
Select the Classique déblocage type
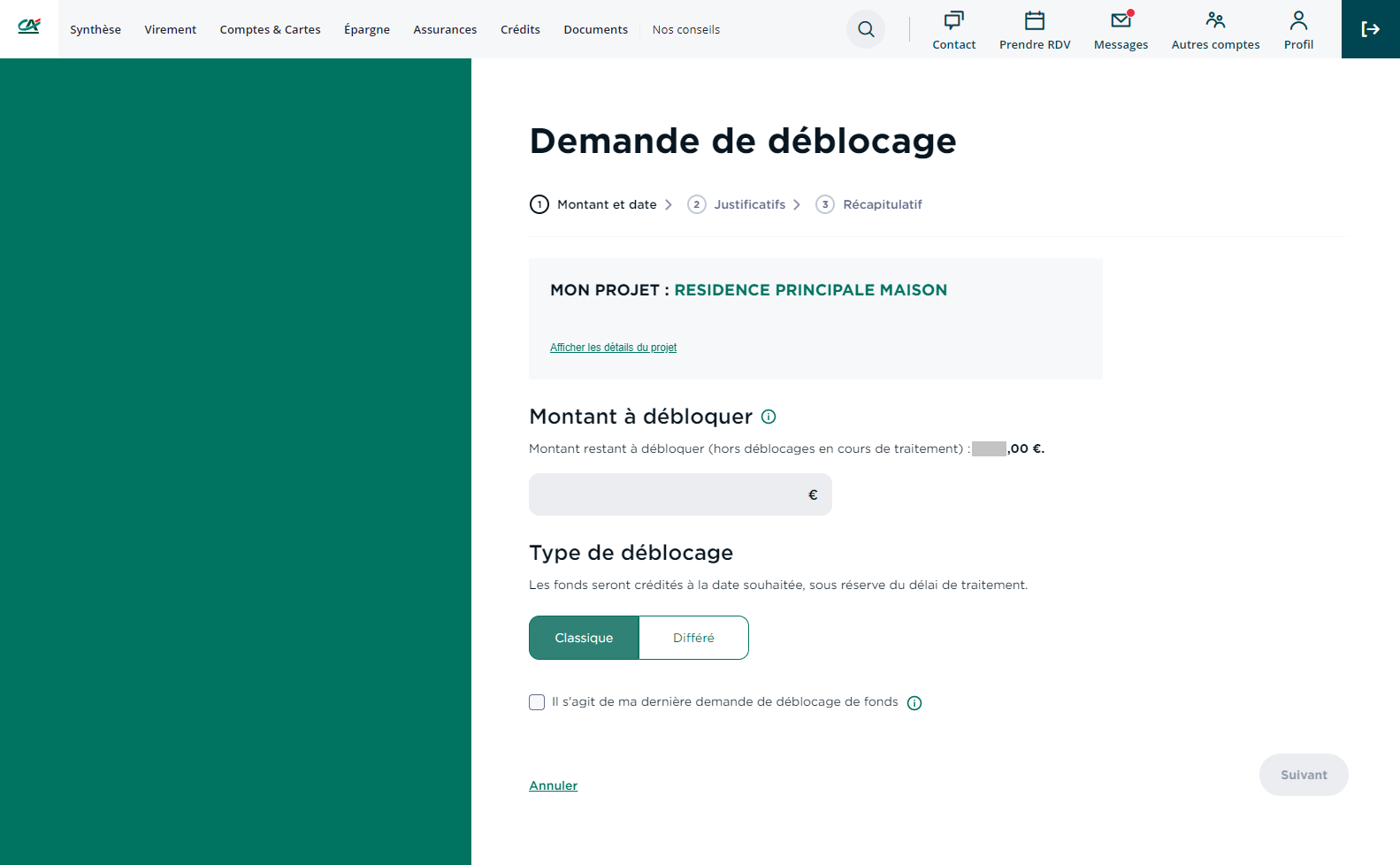[584, 638]
